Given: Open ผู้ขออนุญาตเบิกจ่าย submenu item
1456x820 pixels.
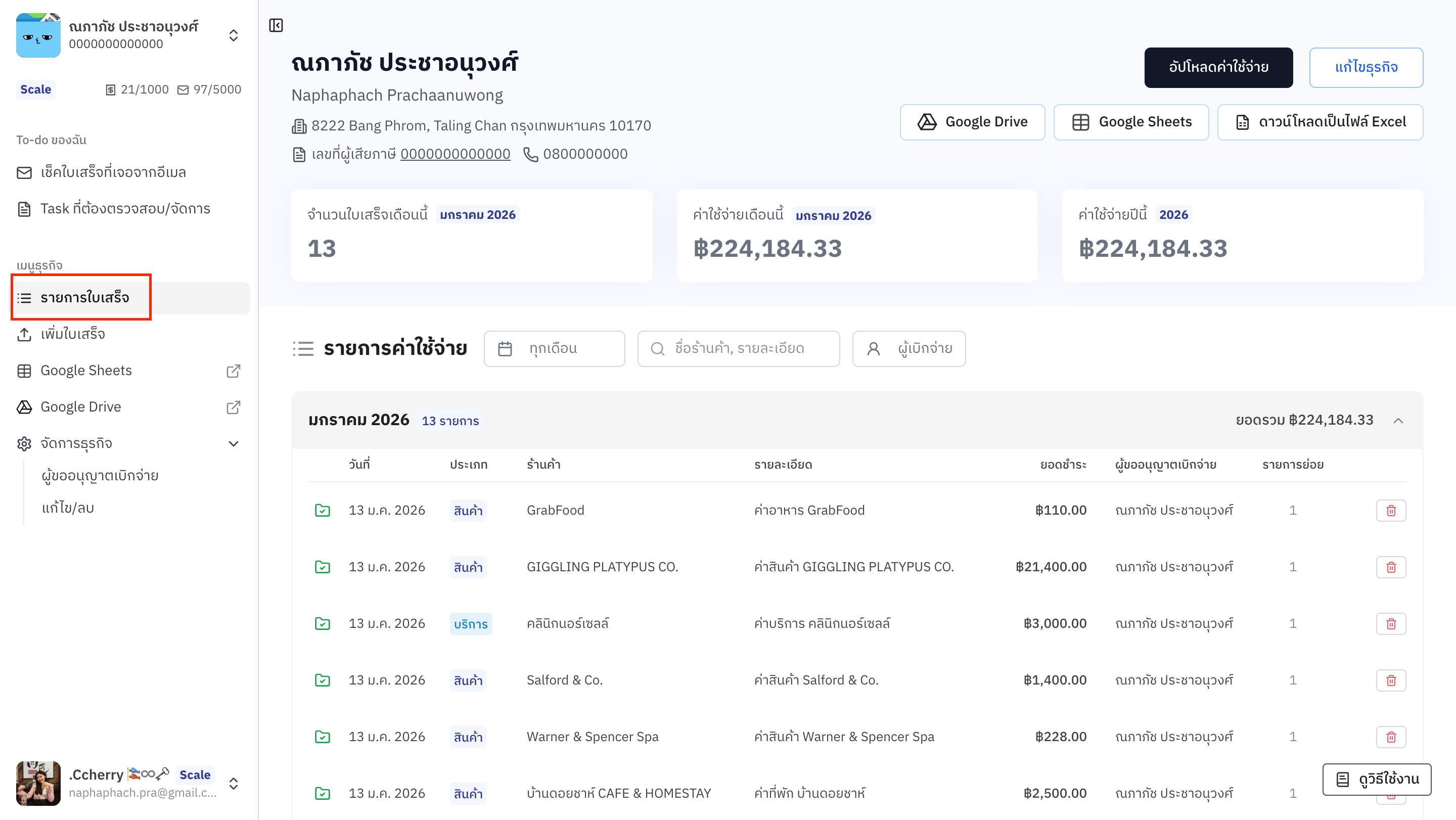Looking at the screenshot, I should click(x=100, y=475).
